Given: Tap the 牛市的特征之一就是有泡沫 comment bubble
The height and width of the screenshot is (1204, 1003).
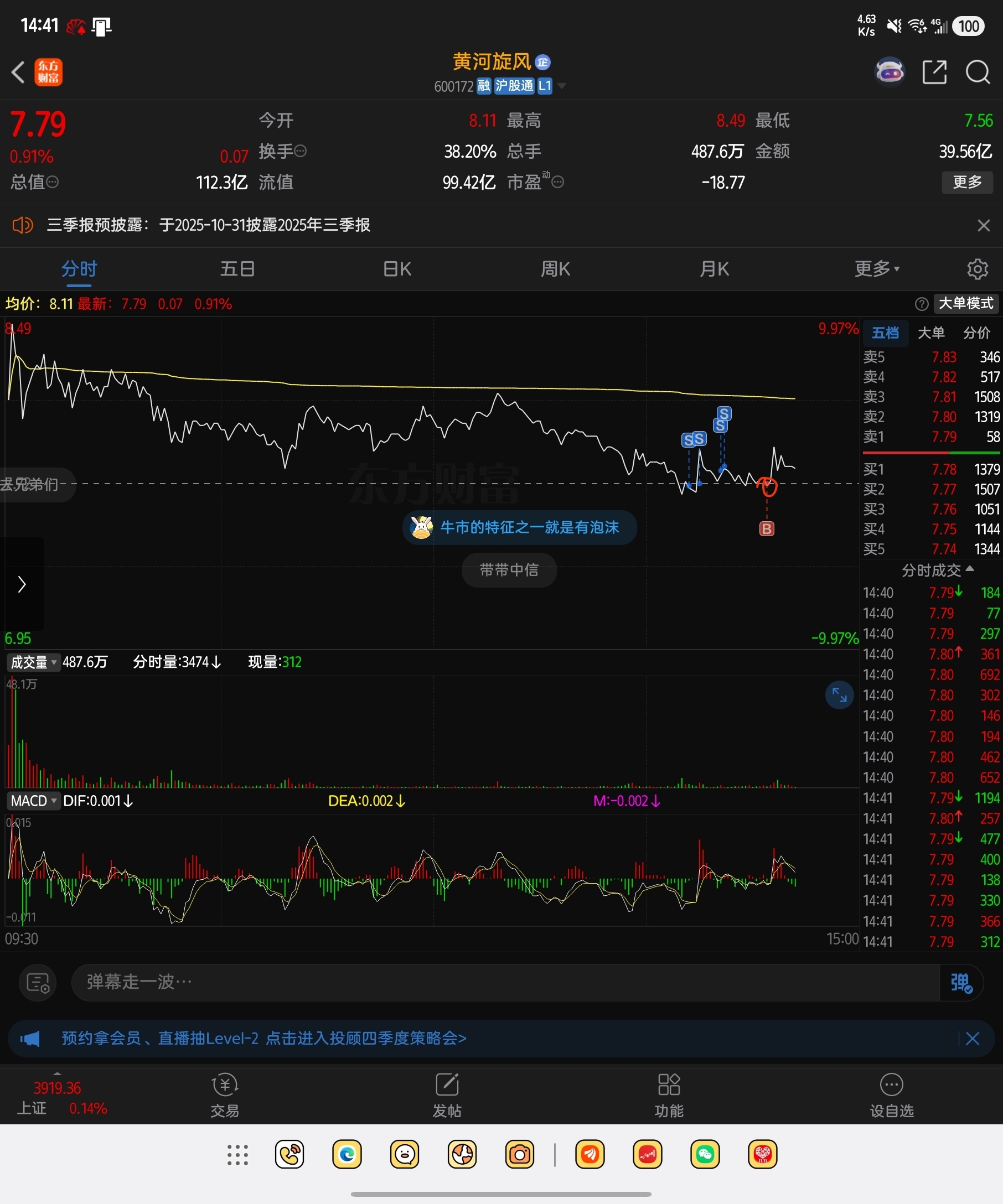Looking at the screenshot, I should [x=520, y=528].
